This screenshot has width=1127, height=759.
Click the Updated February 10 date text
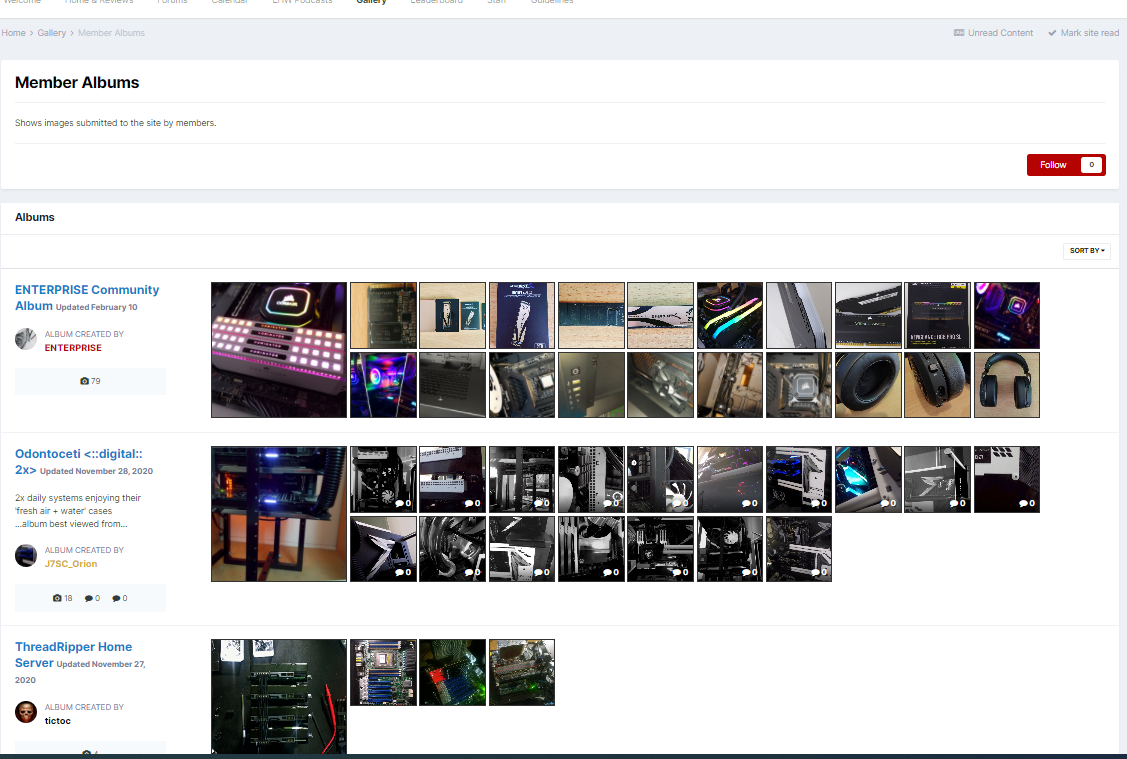[x=96, y=307]
